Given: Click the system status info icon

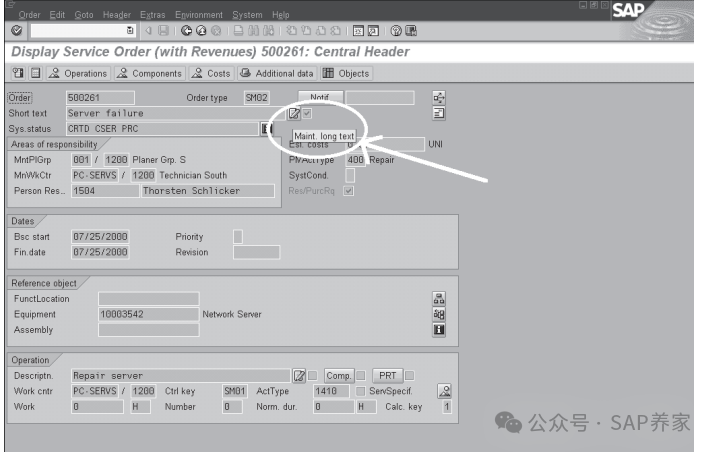Looking at the screenshot, I should coord(266,129).
